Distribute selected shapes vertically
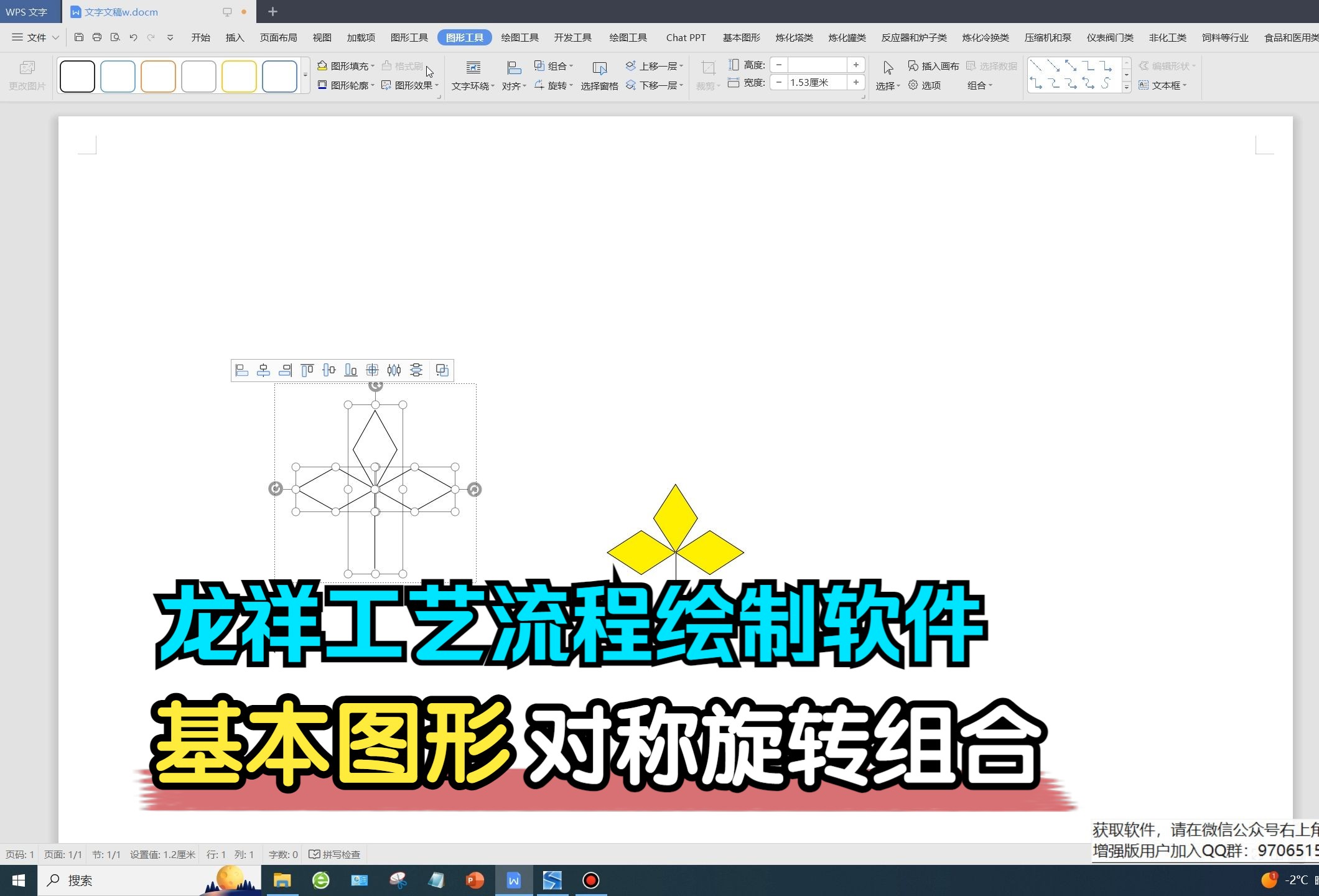This screenshot has height=896, width=1319. 416,370
